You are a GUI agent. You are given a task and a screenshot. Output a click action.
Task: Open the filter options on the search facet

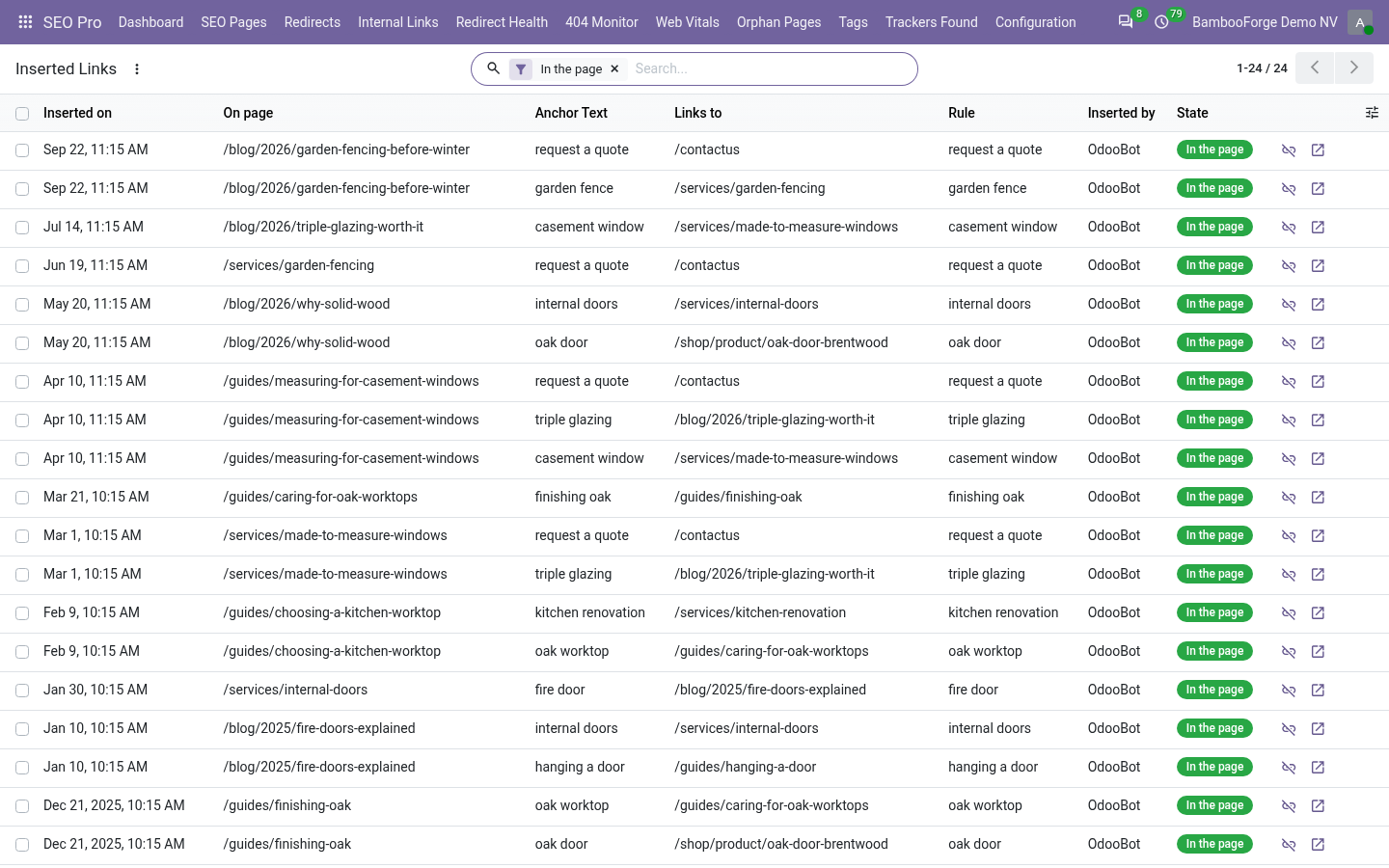(x=521, y=69)
